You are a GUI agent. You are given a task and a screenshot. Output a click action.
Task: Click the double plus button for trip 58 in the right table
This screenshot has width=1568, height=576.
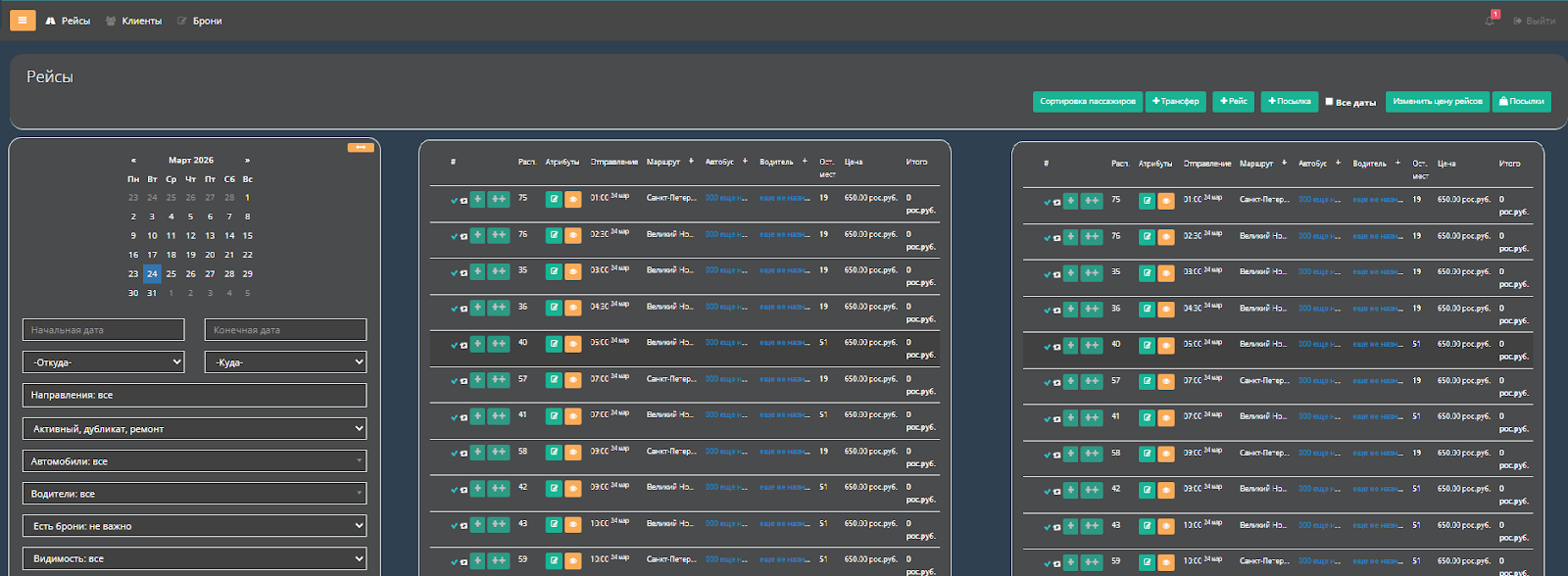pos(1091,454)
